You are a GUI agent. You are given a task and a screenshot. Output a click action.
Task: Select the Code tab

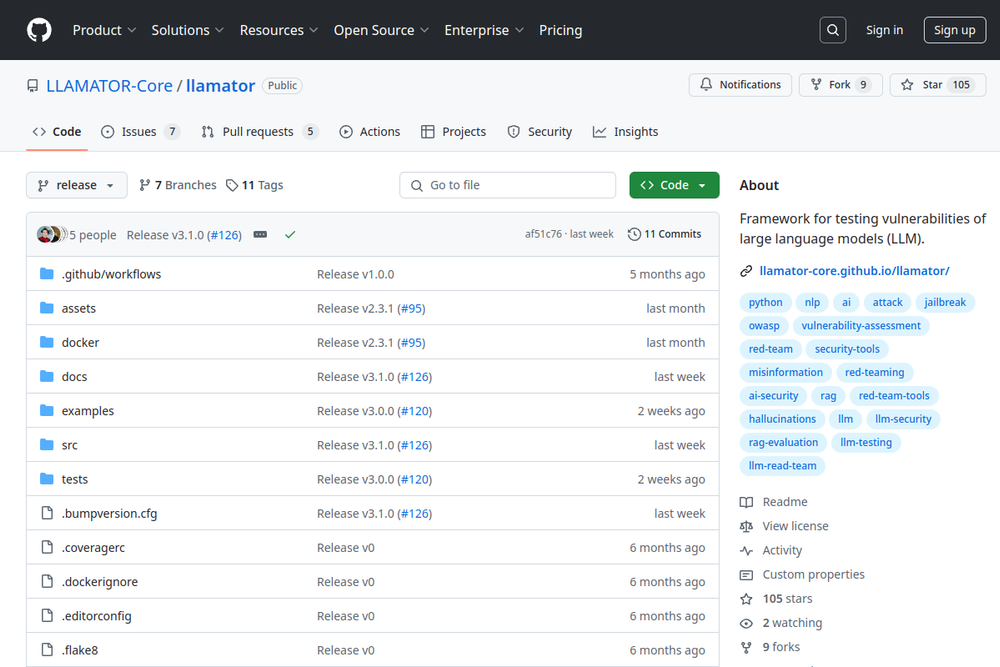click(57, 131)
